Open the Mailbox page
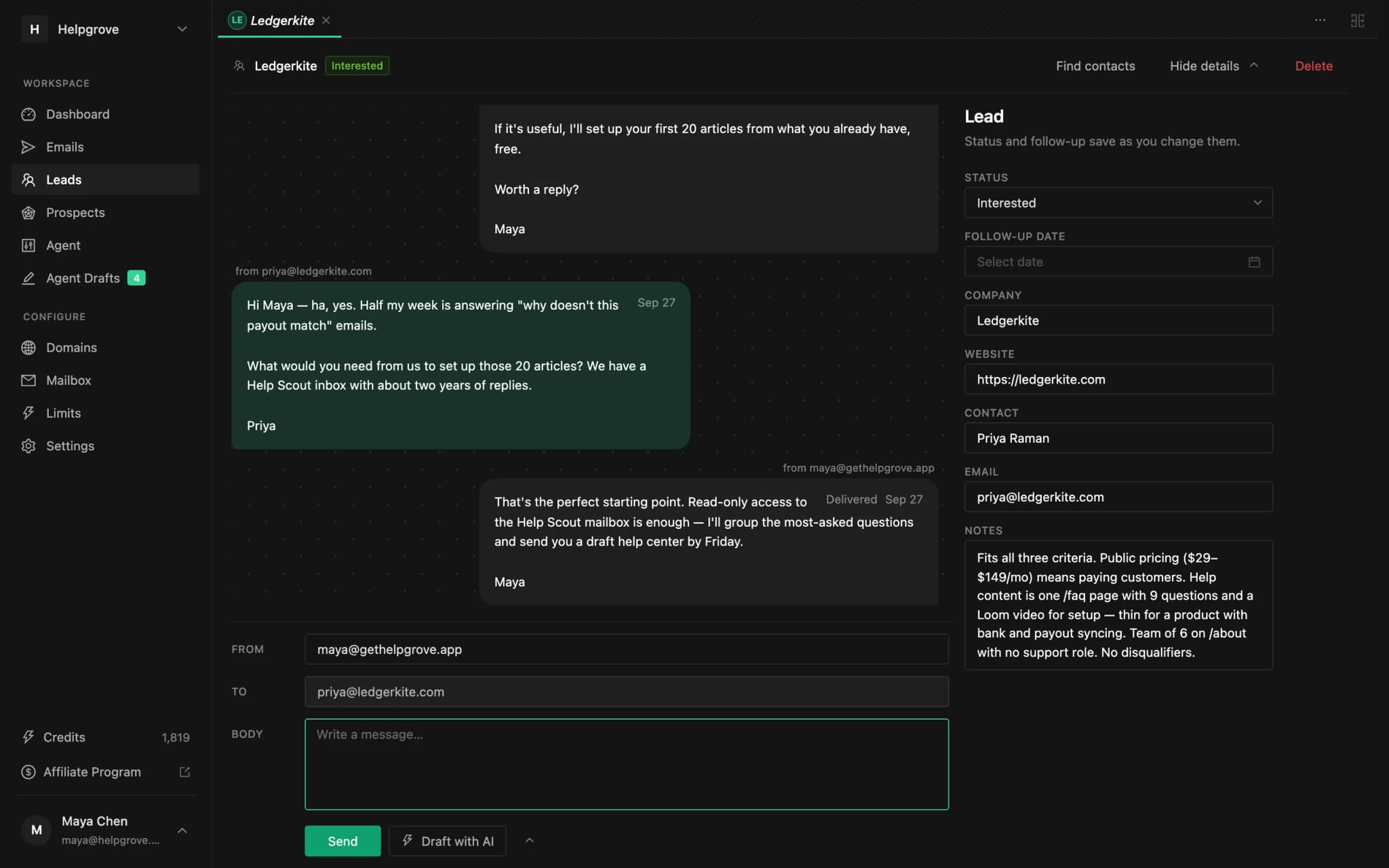The height and width of the screenshot is (868, 1389). 106,380
